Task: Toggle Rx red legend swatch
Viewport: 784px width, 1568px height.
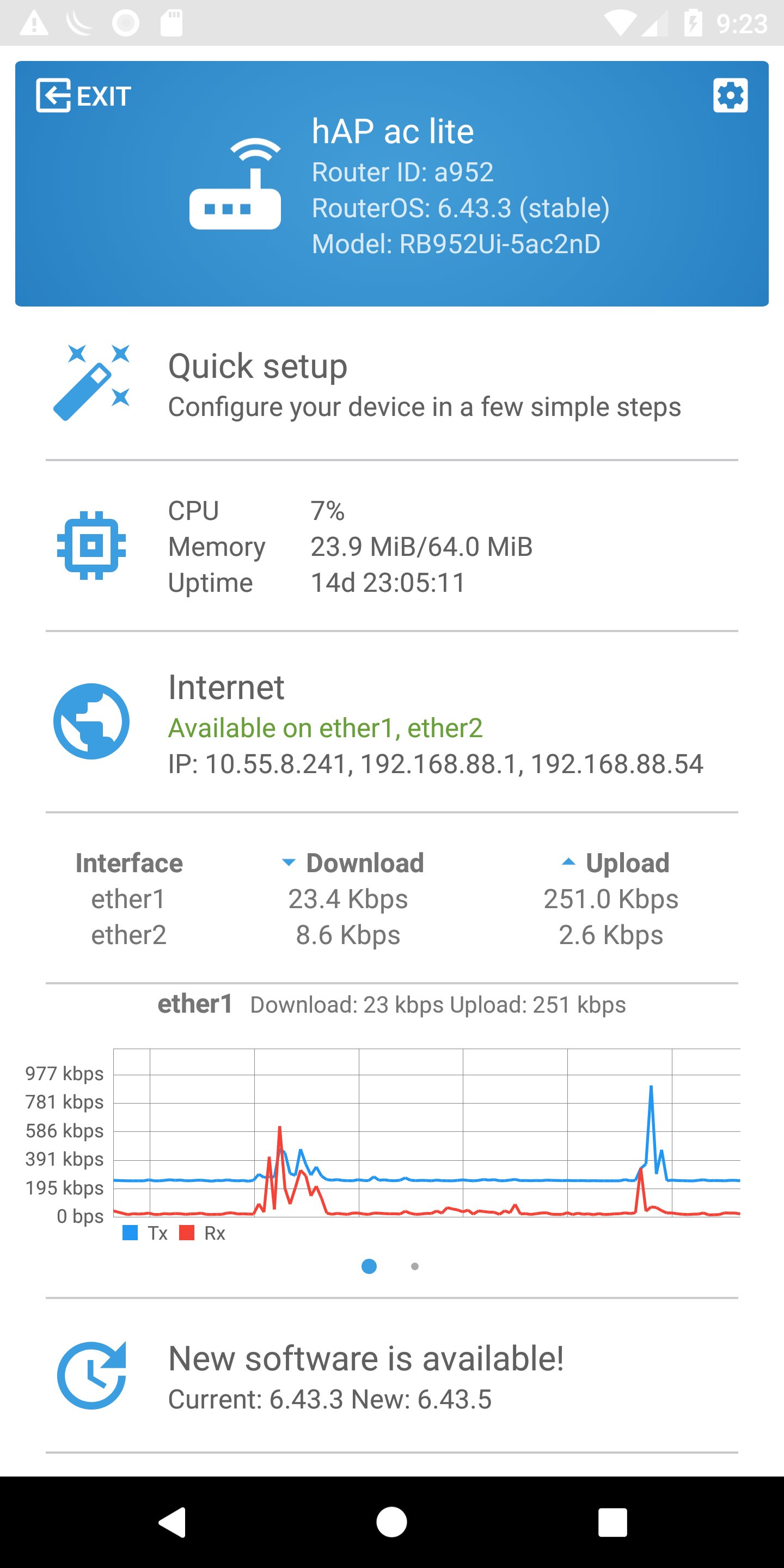Action: pos(187,1233)
